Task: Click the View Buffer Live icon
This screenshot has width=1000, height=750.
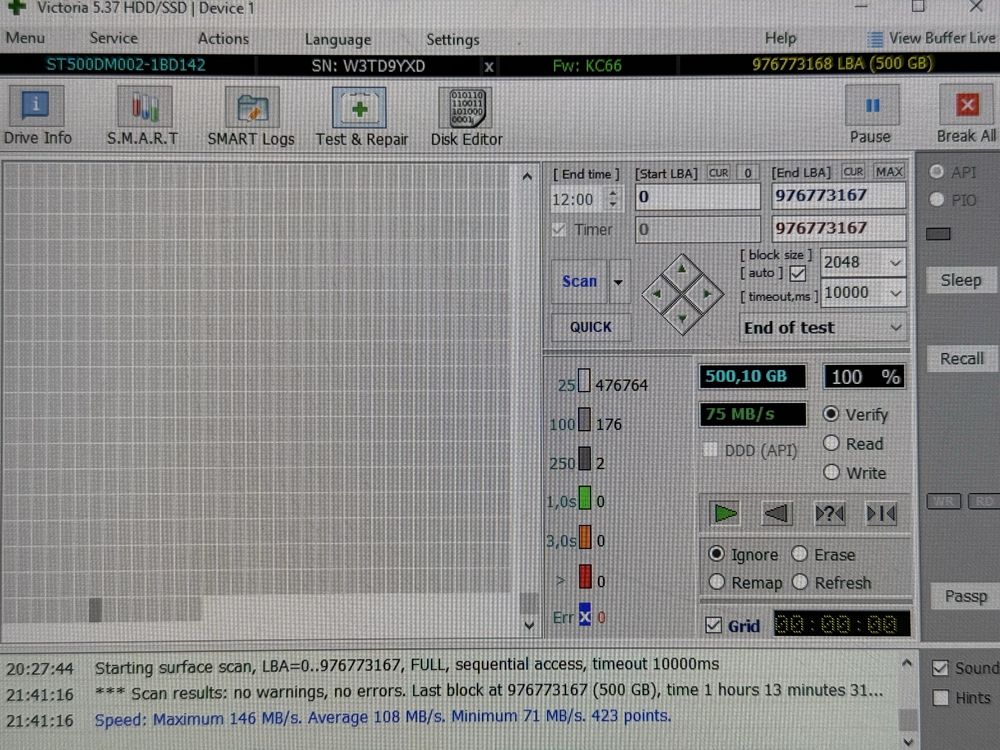Action: [876, 40]
